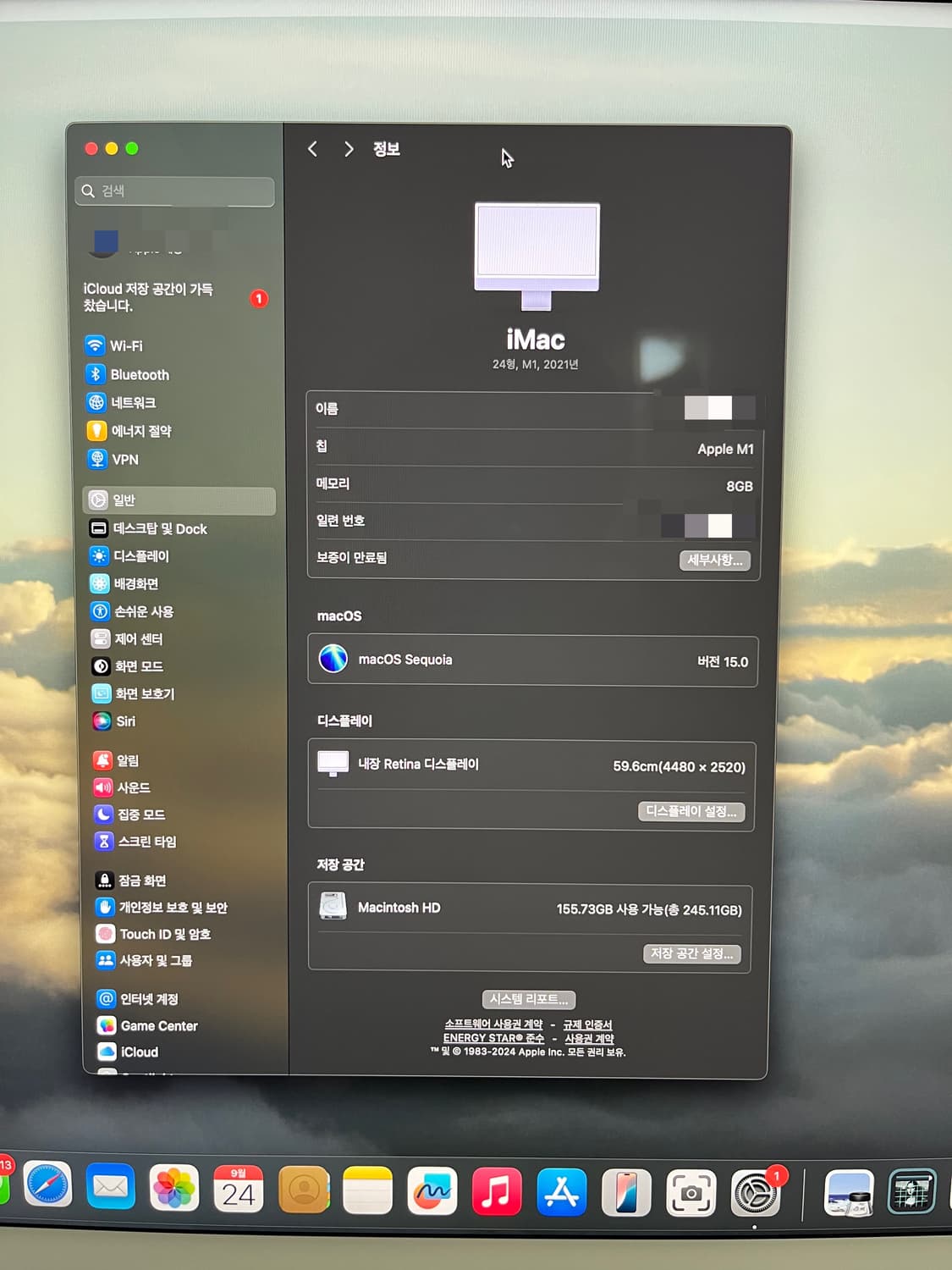Click the 세부사항... warranty button

(714, 560)
